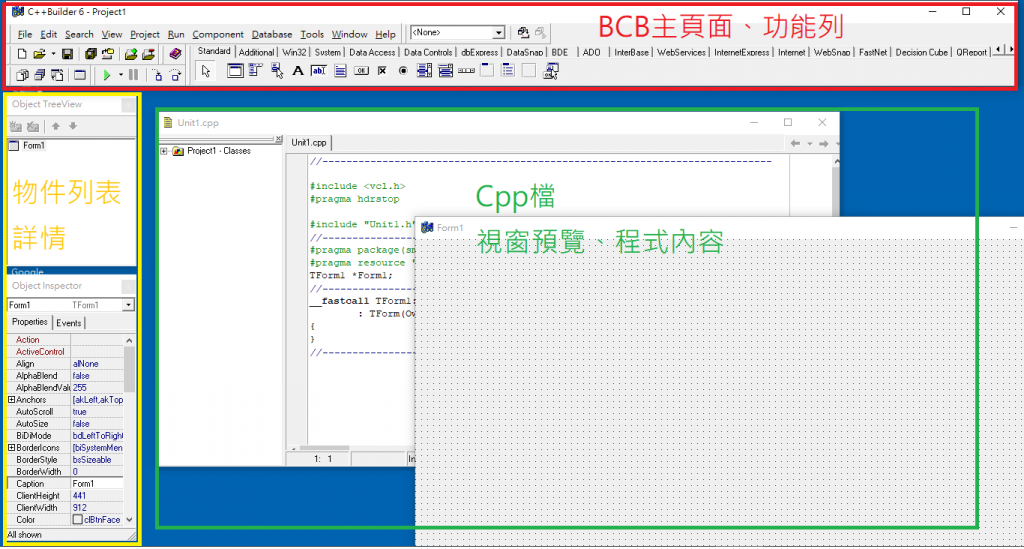This screenshot has width=1024, height=549.
Task: Select the Memo component icon
Action: click(340, 71)
